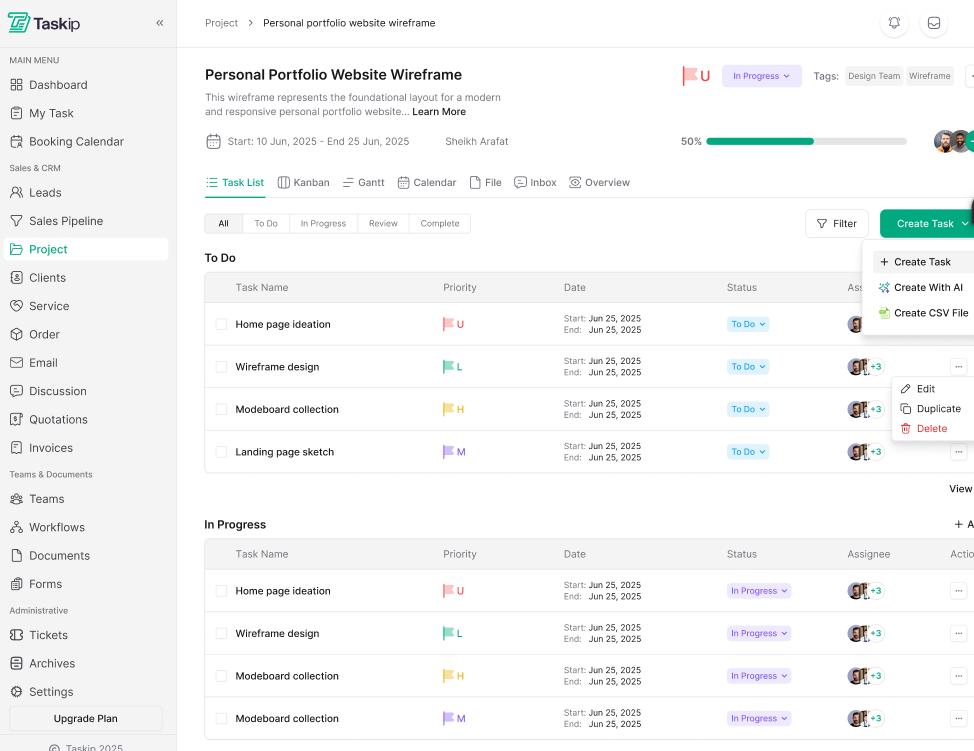Click the Upgrade Plan button
974x751 pixels.
(86, 719)
